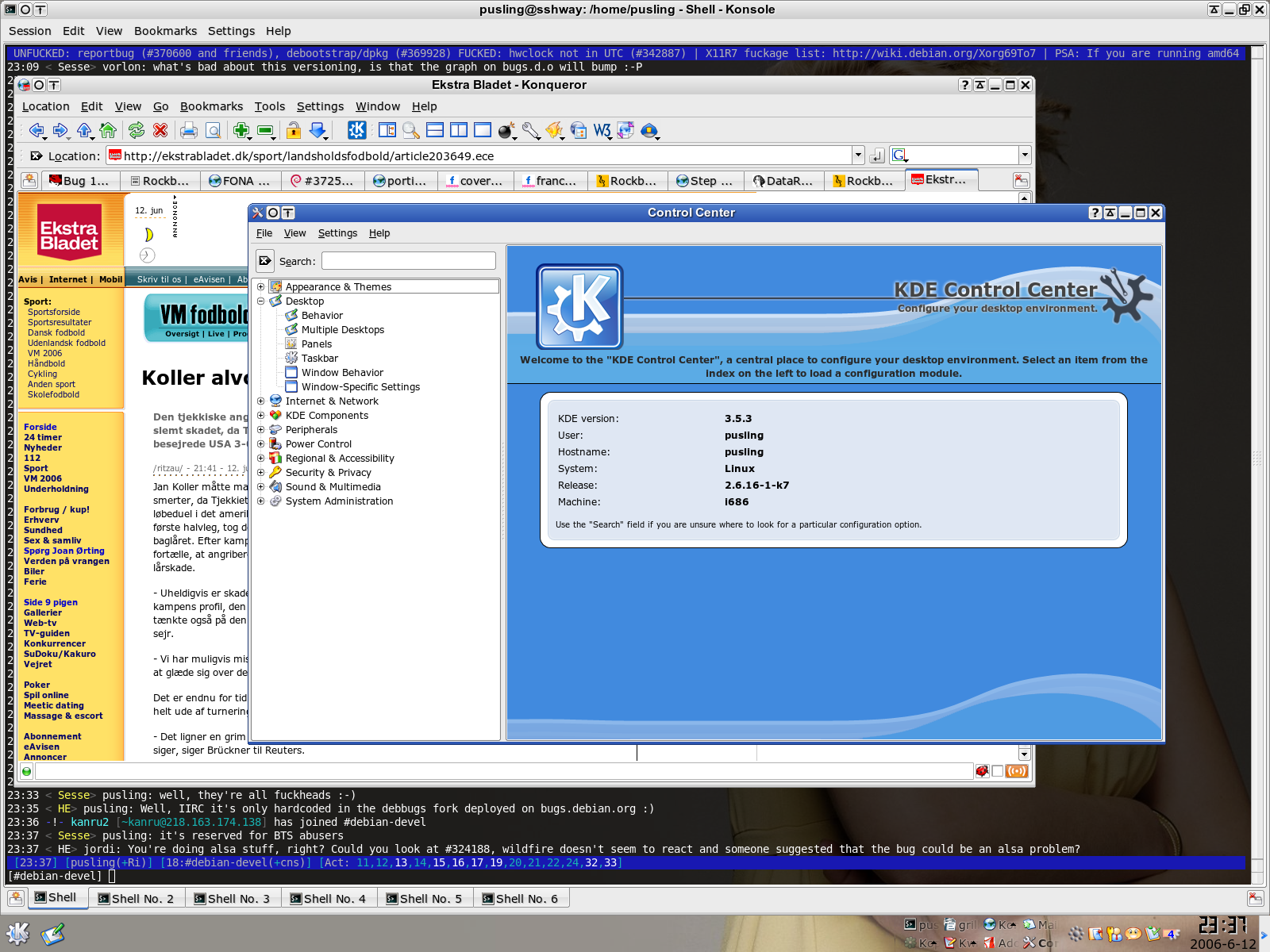Go up one level in Konqueror
Viewport: 1270px width, 952px height.
pos(84,130)
